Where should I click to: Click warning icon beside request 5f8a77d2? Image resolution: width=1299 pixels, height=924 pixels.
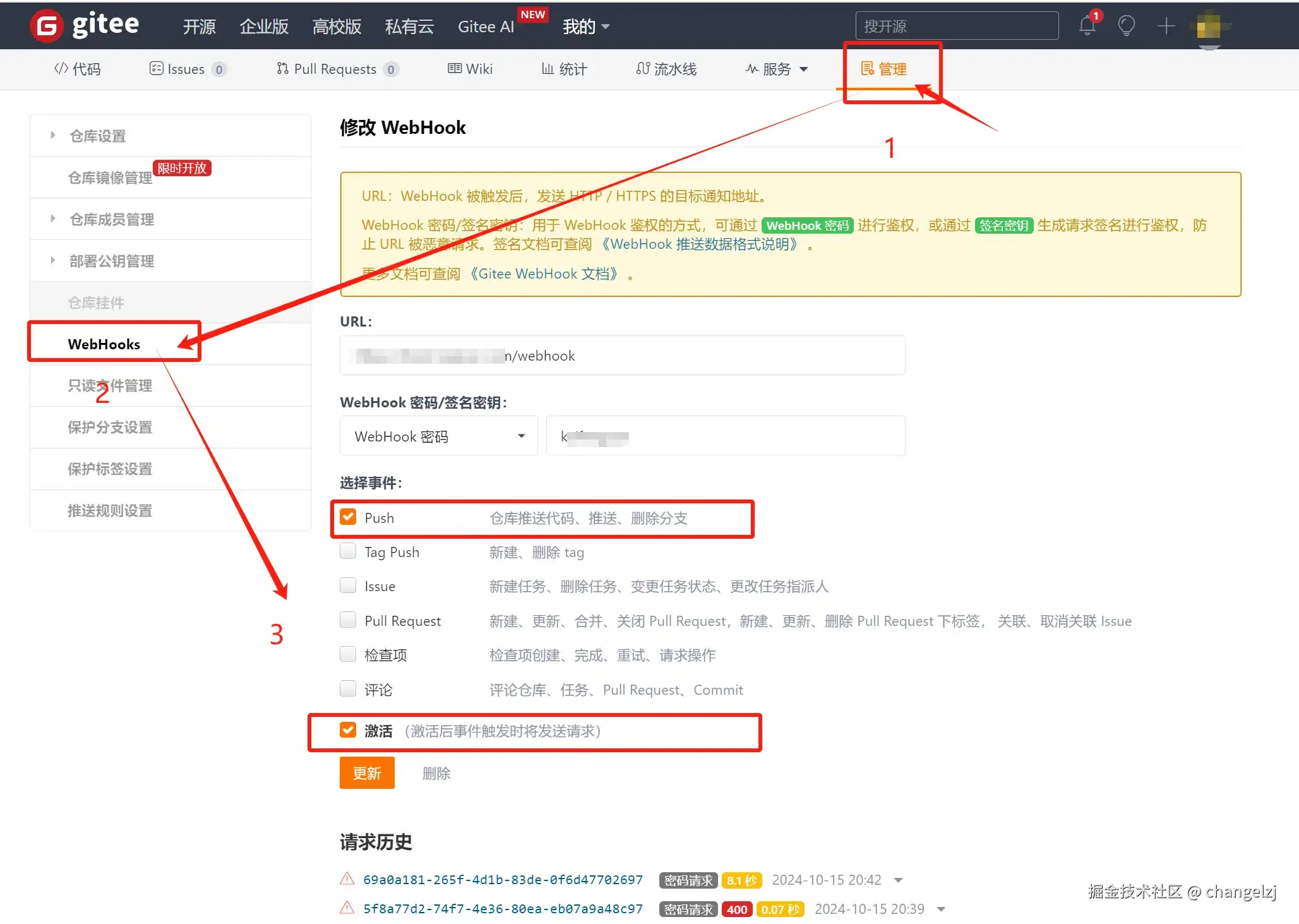347,908
